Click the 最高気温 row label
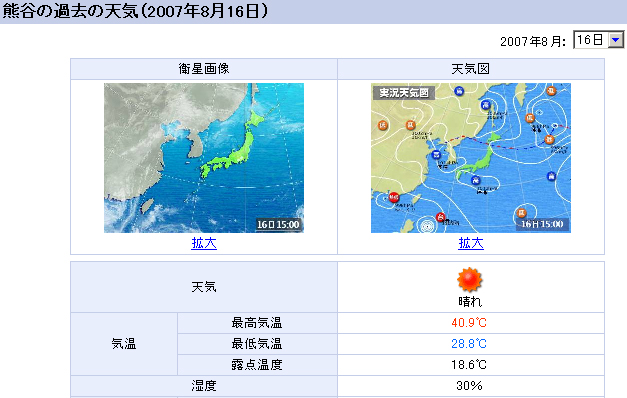The width and height of the screenshot is (627, 398). (257, 323)
